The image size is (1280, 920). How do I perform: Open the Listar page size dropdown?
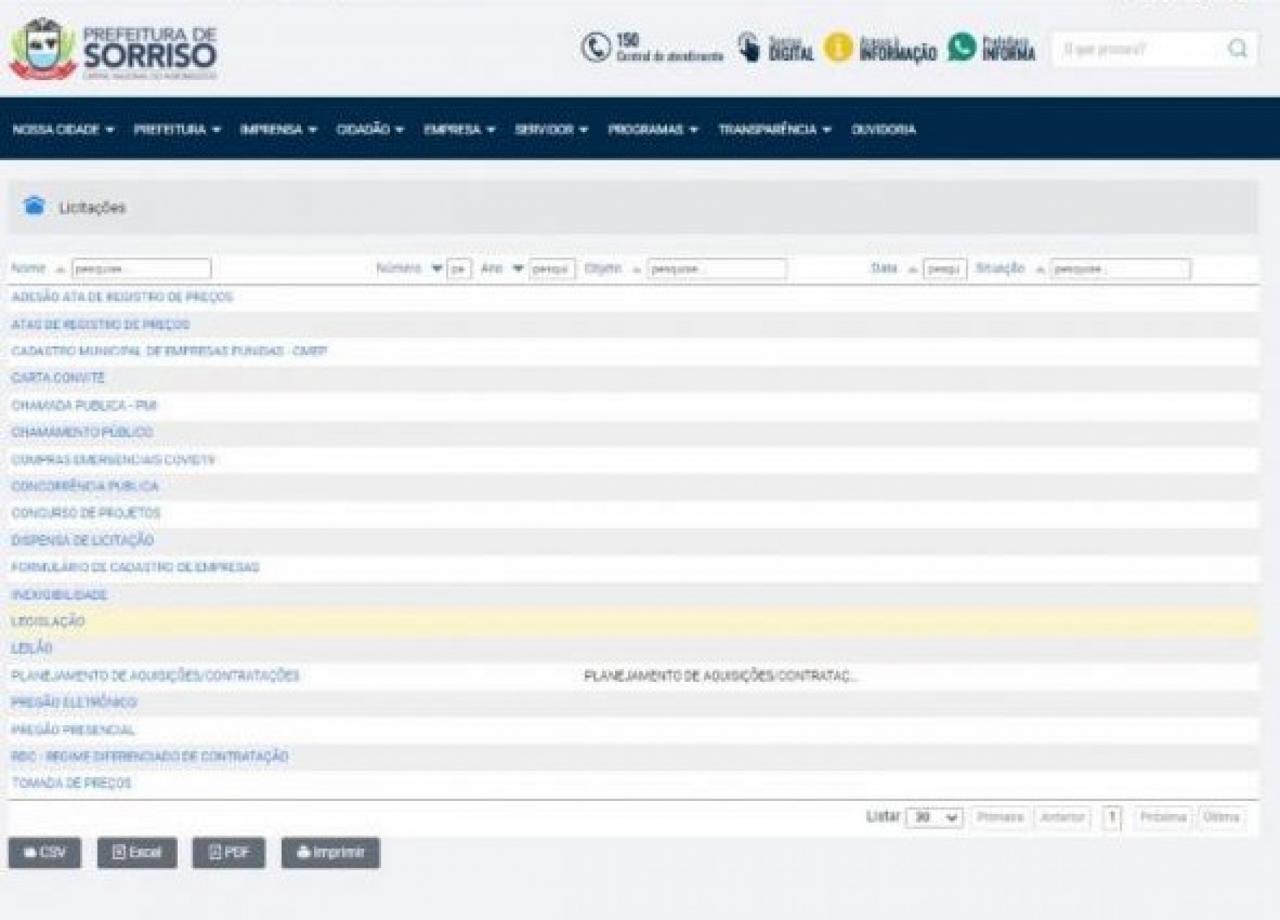[933, 818]
